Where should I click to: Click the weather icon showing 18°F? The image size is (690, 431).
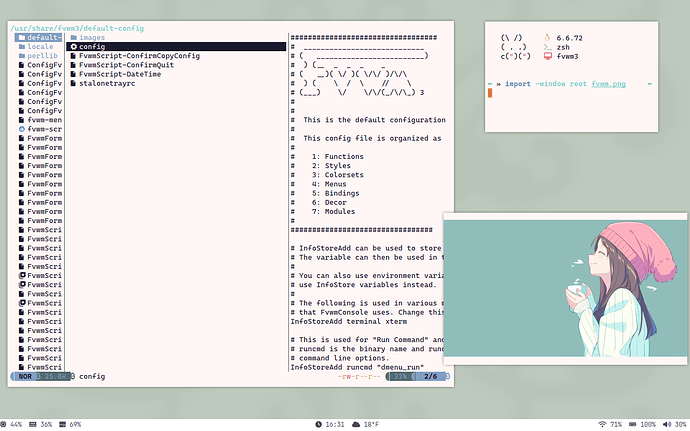point(354,424)
